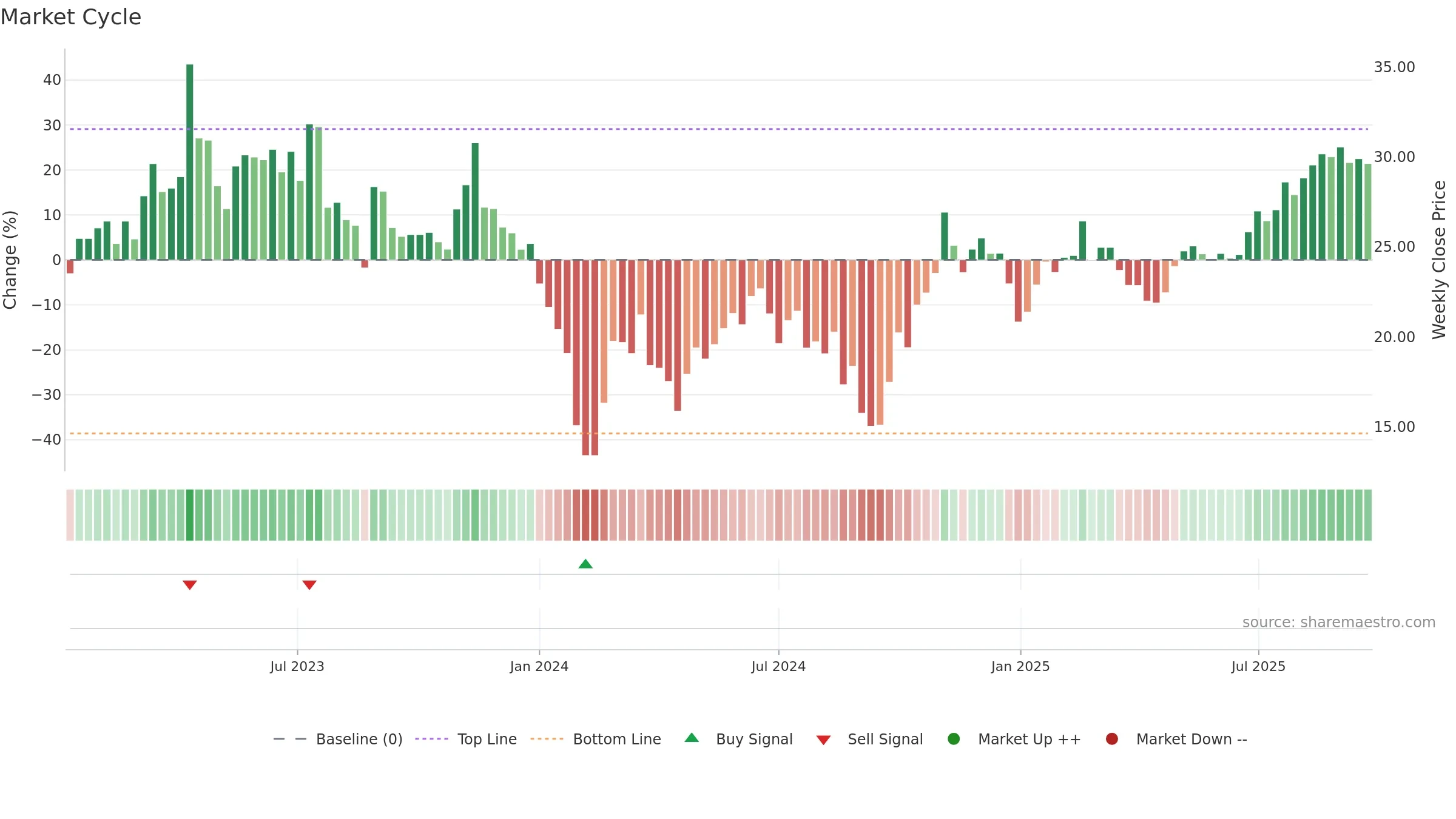The width and height of the screenshot is (1456, 819).
Task: Toggle the Buy Signal legend label
Action: pyautogui.click(x=754, y=739)
